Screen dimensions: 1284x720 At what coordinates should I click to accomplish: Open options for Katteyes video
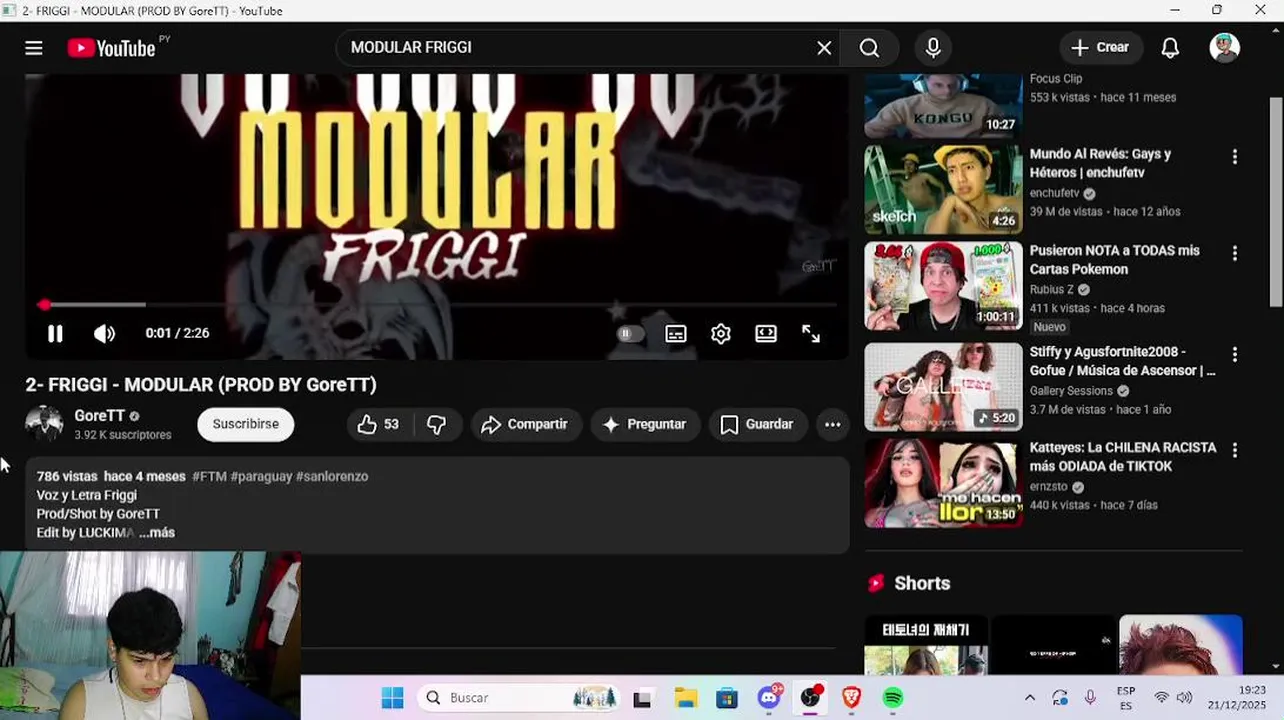coord(1234,451)
